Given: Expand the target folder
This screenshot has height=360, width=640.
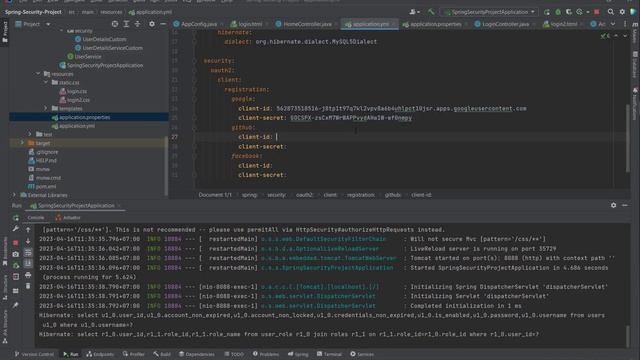Looking at the screenshot, I should (22, 143).
